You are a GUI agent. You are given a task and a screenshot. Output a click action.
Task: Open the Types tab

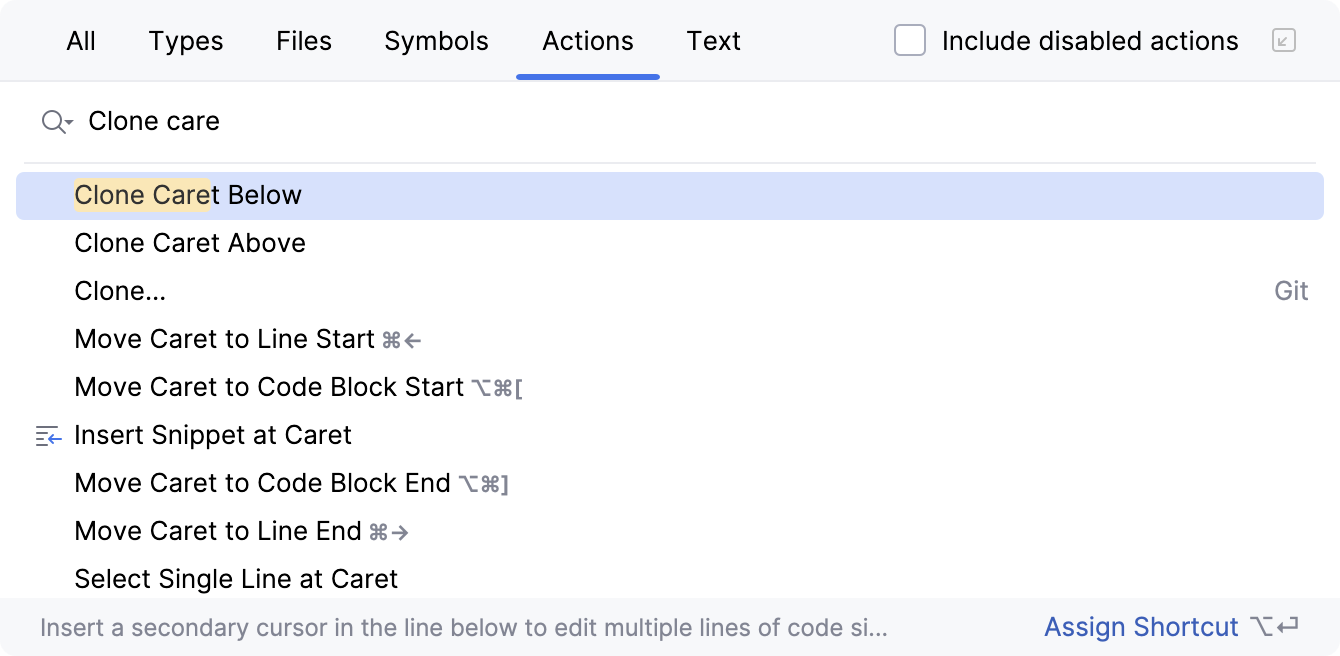coord(186,41)
